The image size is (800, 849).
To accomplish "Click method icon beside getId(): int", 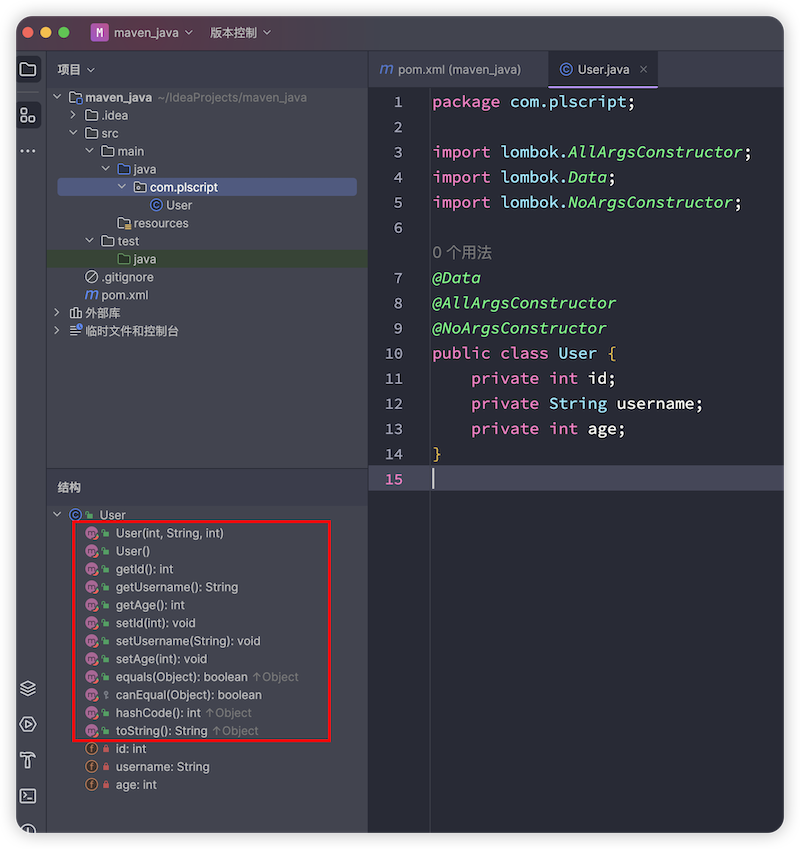I will [91, 569].
